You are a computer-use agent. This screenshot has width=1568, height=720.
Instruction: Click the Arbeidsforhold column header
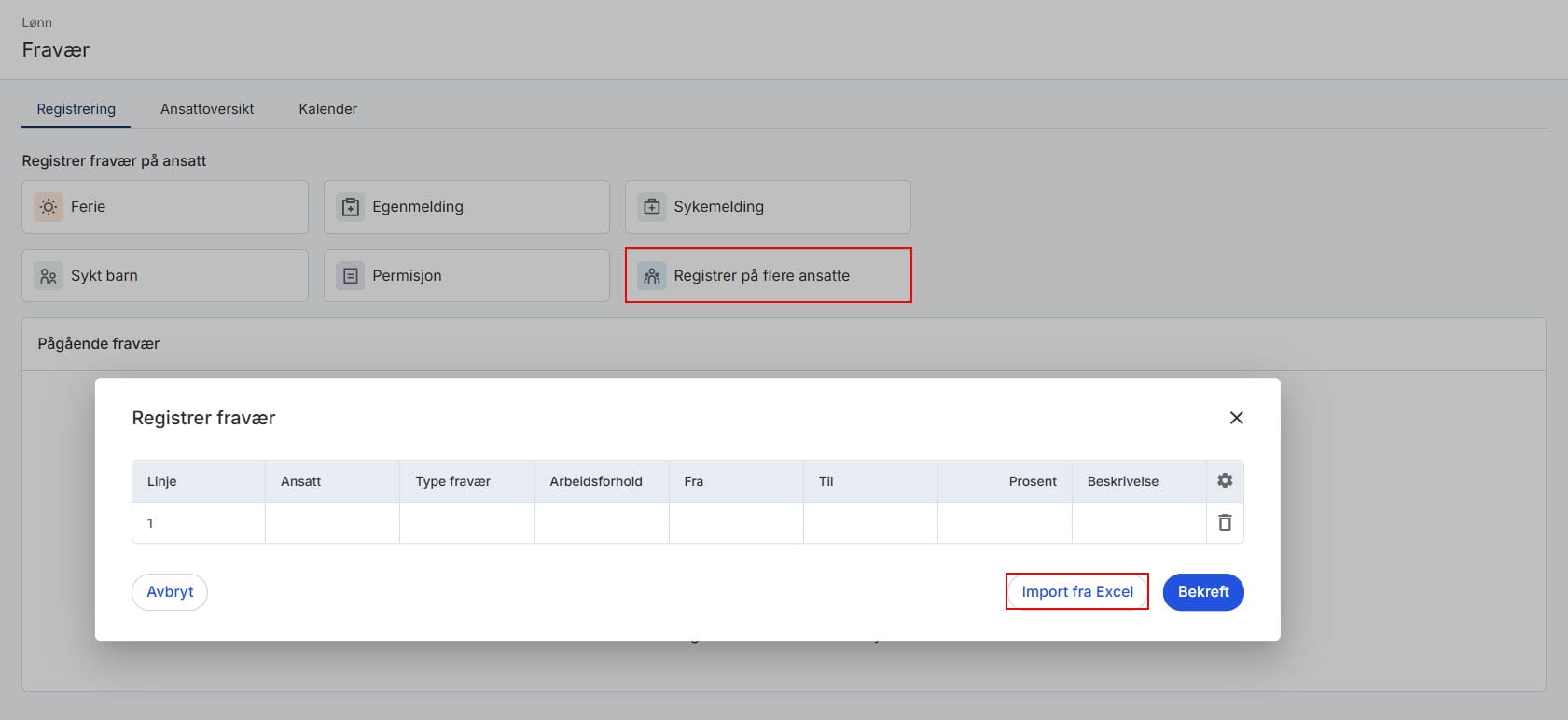pos(602,481)
